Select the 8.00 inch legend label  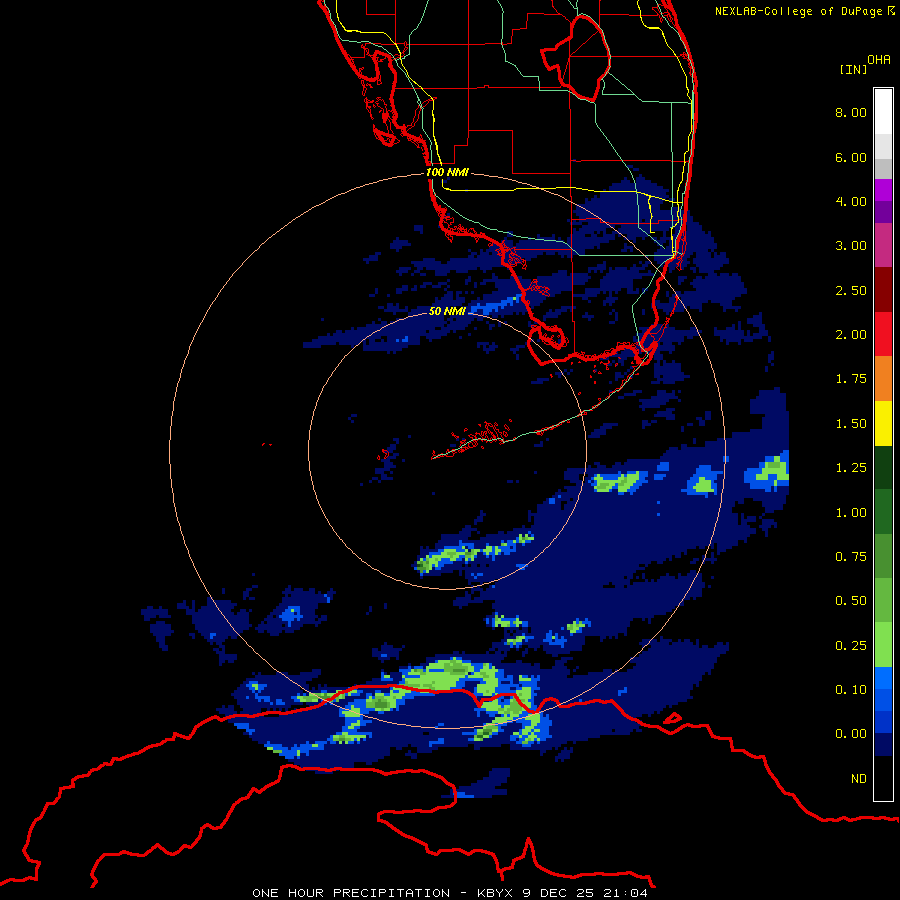tap(851, 112)
